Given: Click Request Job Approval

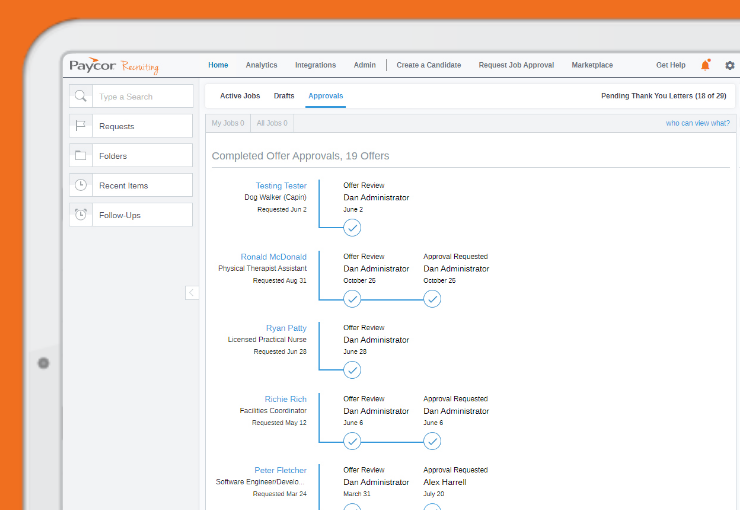Looking at the screenshot, I should (x=516, y=65).
